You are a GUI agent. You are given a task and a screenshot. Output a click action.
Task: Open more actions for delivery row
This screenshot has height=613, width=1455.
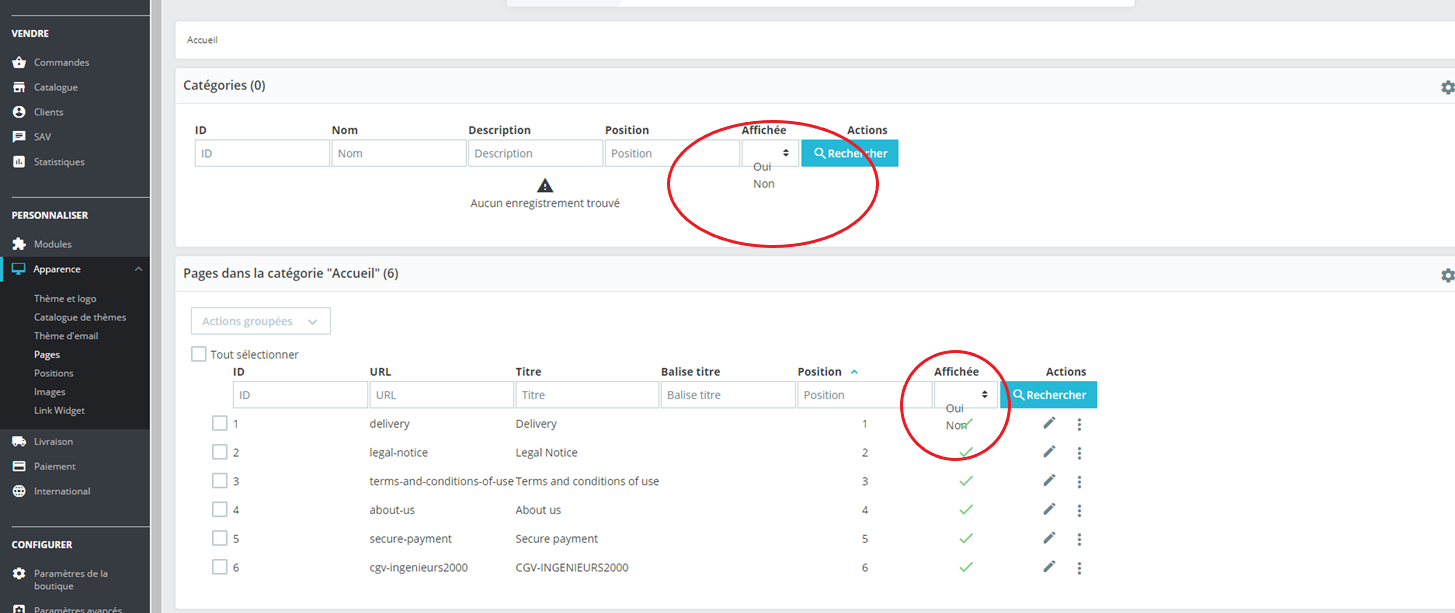click(x=1079, y=424)
